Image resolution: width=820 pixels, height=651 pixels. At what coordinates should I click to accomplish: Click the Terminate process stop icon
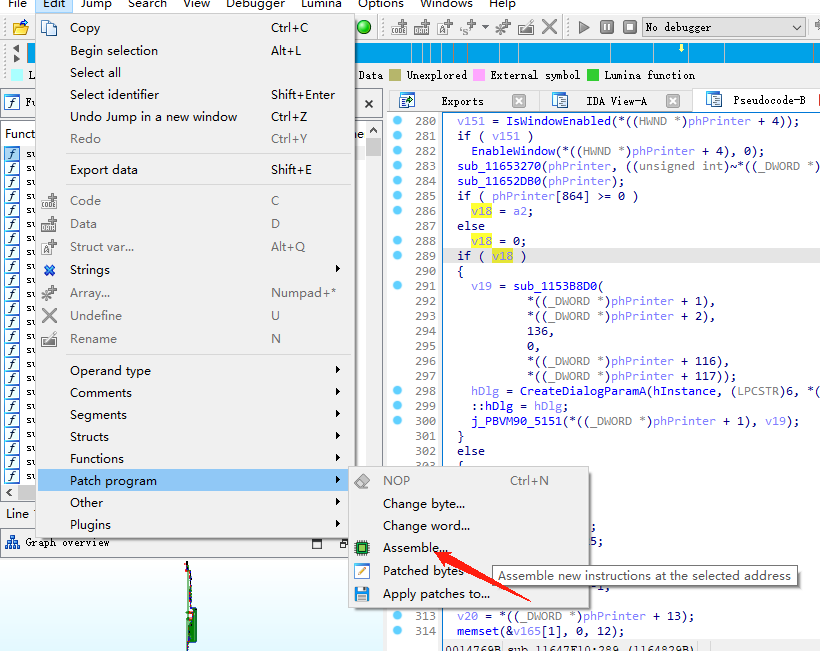click(x=628, y=27)
